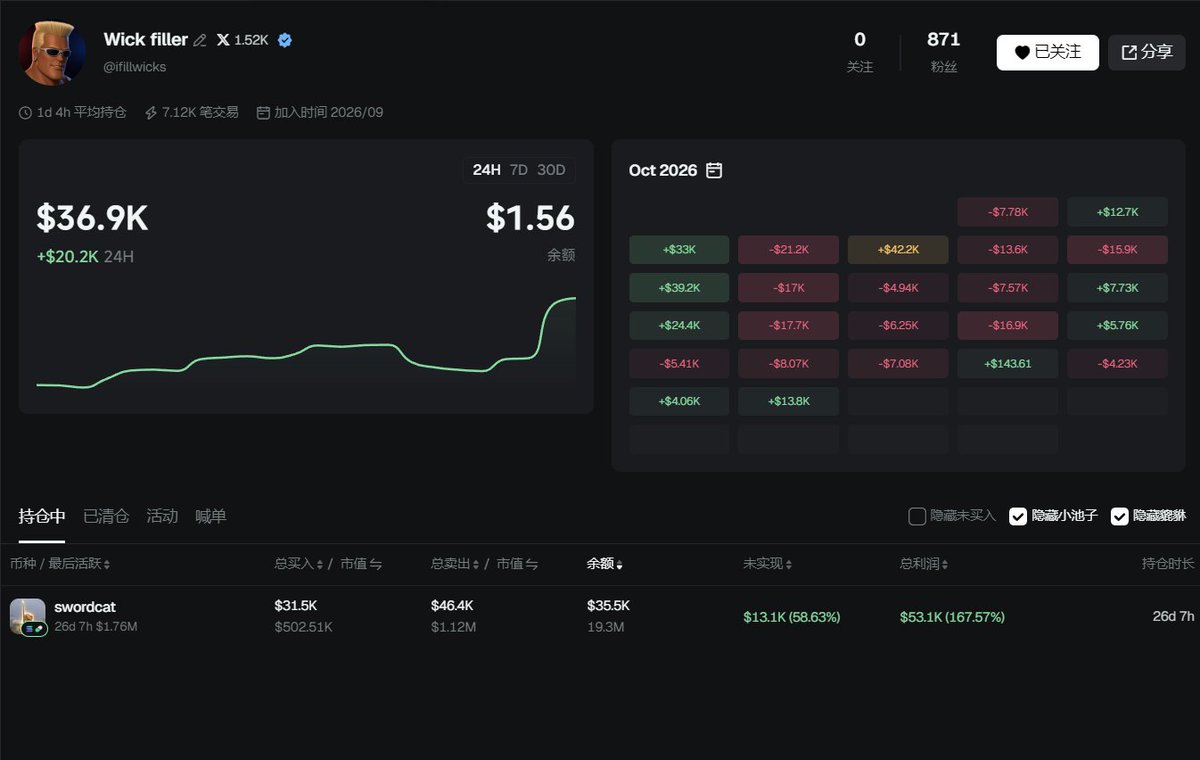Viewport: 1200px width, 760px height.
Task: Open the swordcat token name
Action: click(85, 607)
